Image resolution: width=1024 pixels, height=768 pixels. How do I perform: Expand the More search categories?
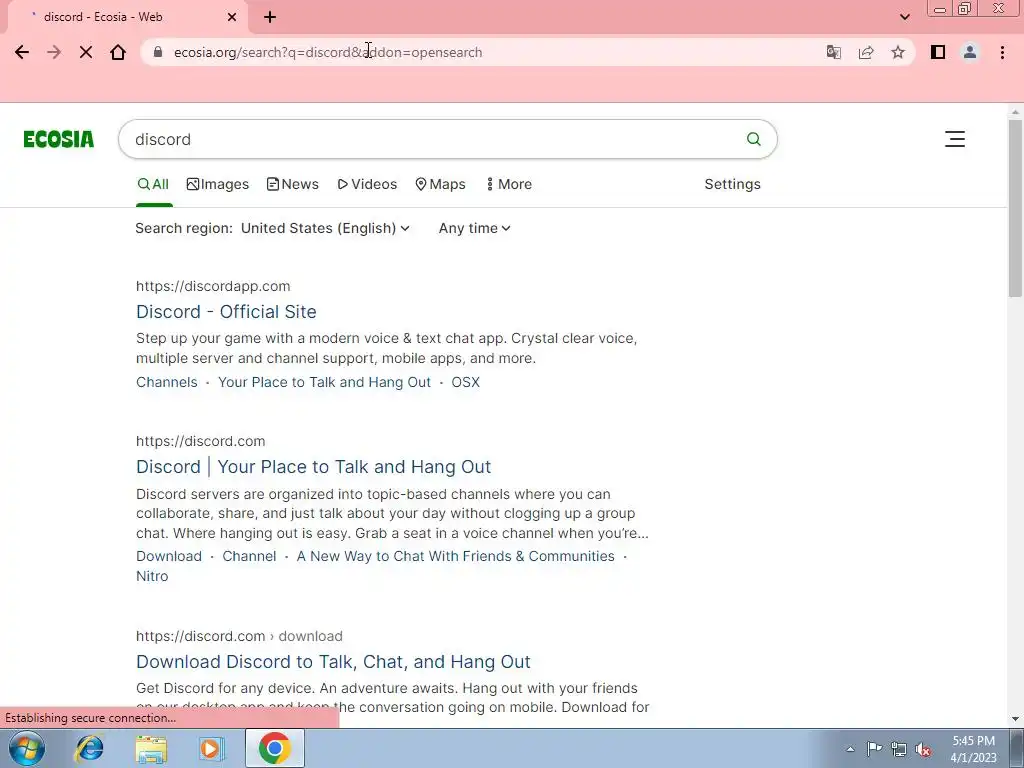click(x=509, y=184)
